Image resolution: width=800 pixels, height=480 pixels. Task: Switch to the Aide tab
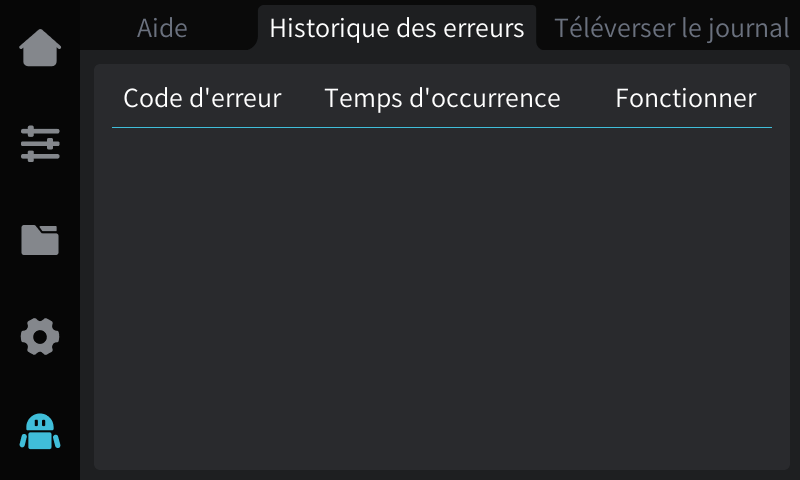coord(162,28)
